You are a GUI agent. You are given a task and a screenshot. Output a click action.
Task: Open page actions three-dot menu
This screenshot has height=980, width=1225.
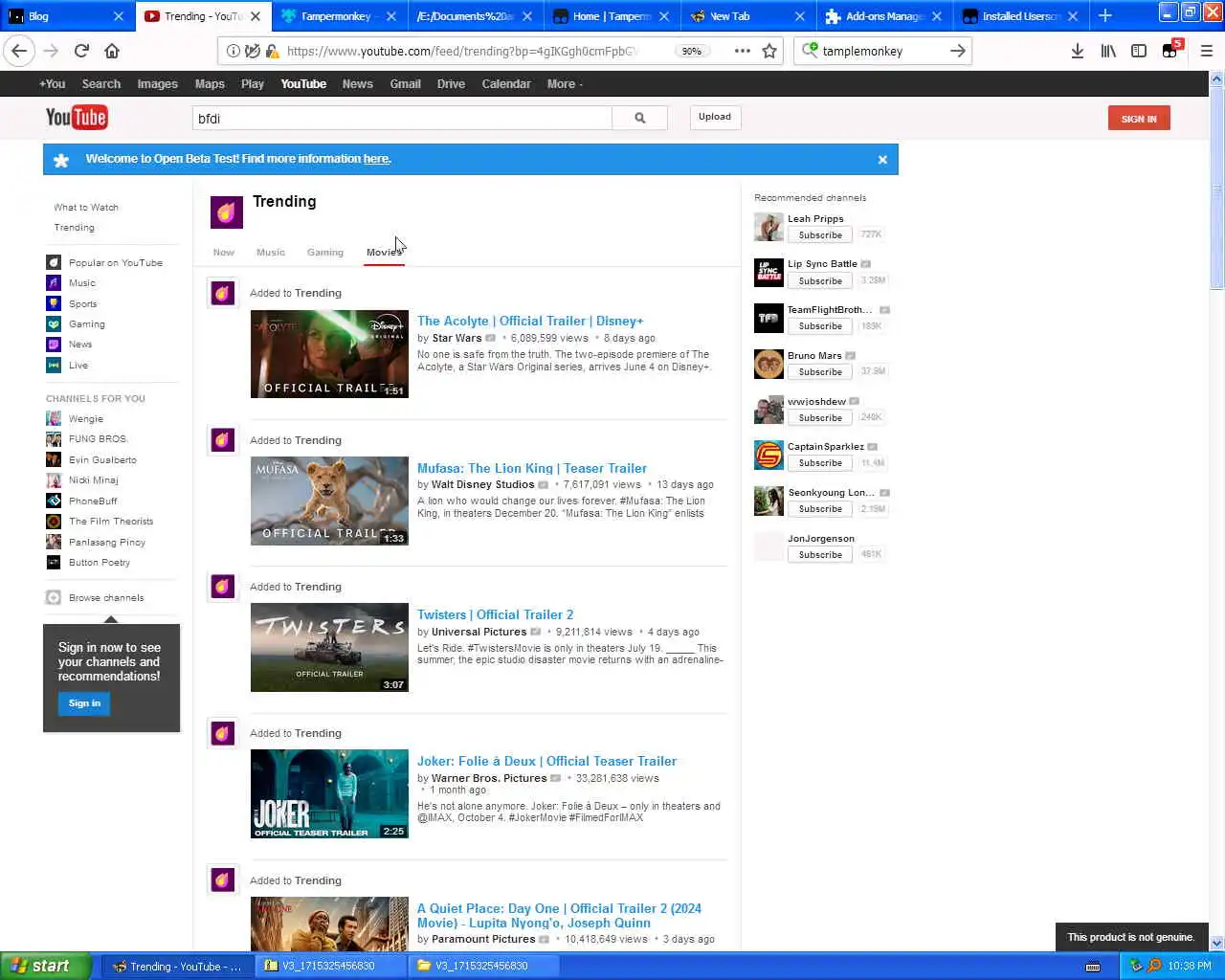pos(743,51)
